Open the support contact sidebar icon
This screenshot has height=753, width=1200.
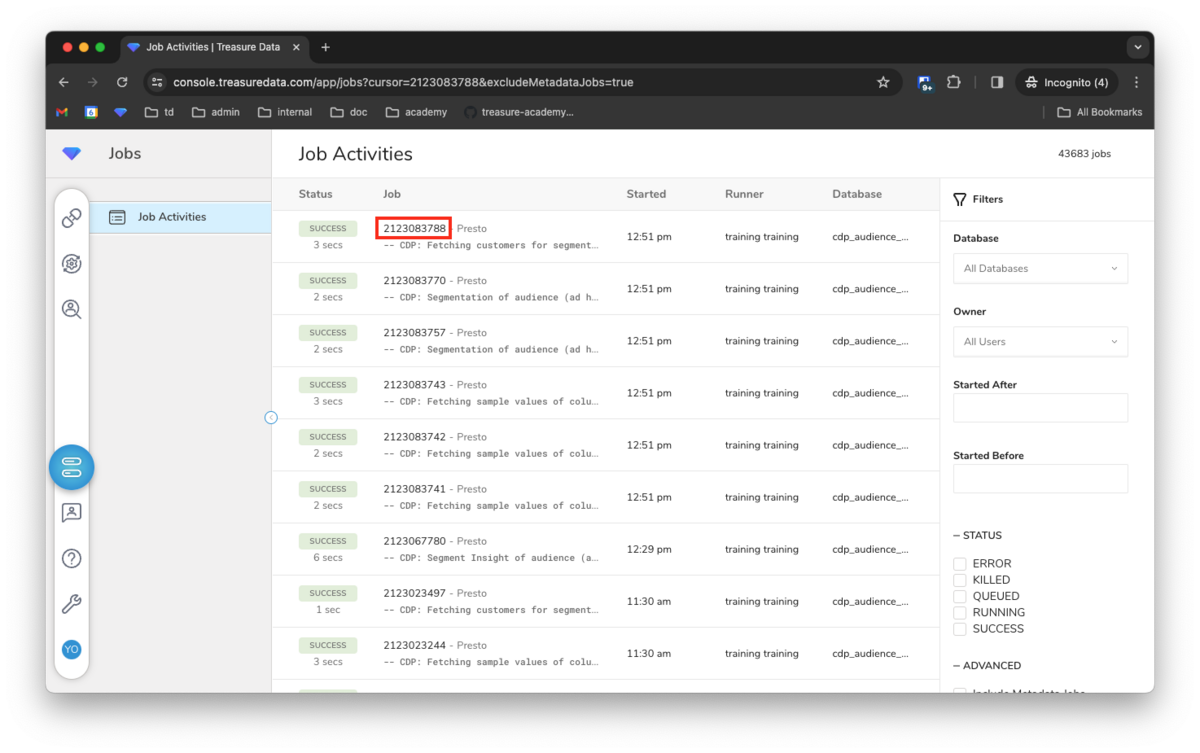coord(71,513)
